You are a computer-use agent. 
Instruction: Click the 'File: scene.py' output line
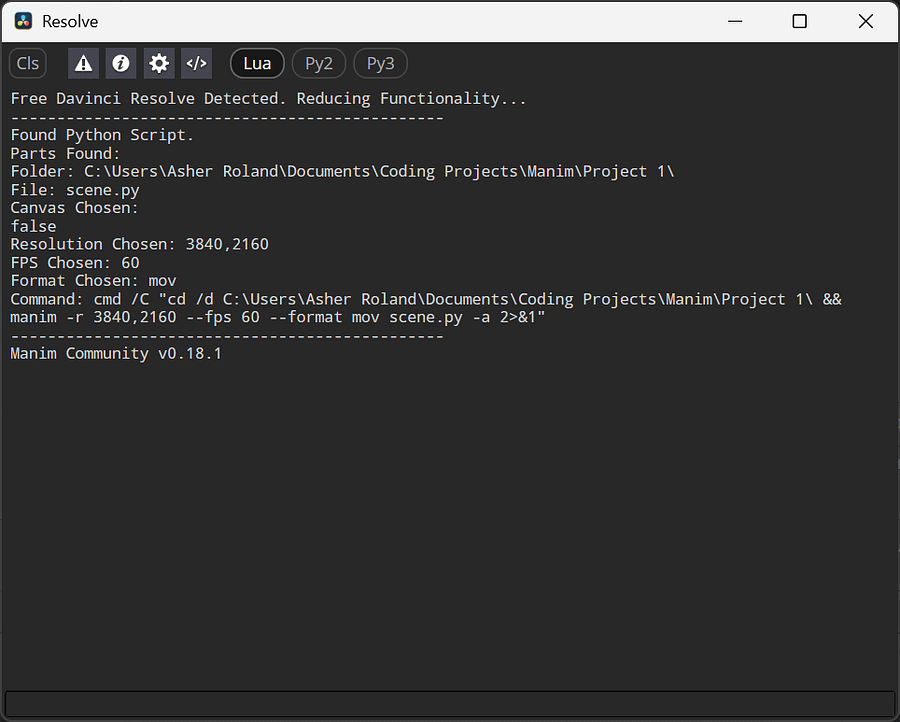pyautogui.click(x=75, y=190)
